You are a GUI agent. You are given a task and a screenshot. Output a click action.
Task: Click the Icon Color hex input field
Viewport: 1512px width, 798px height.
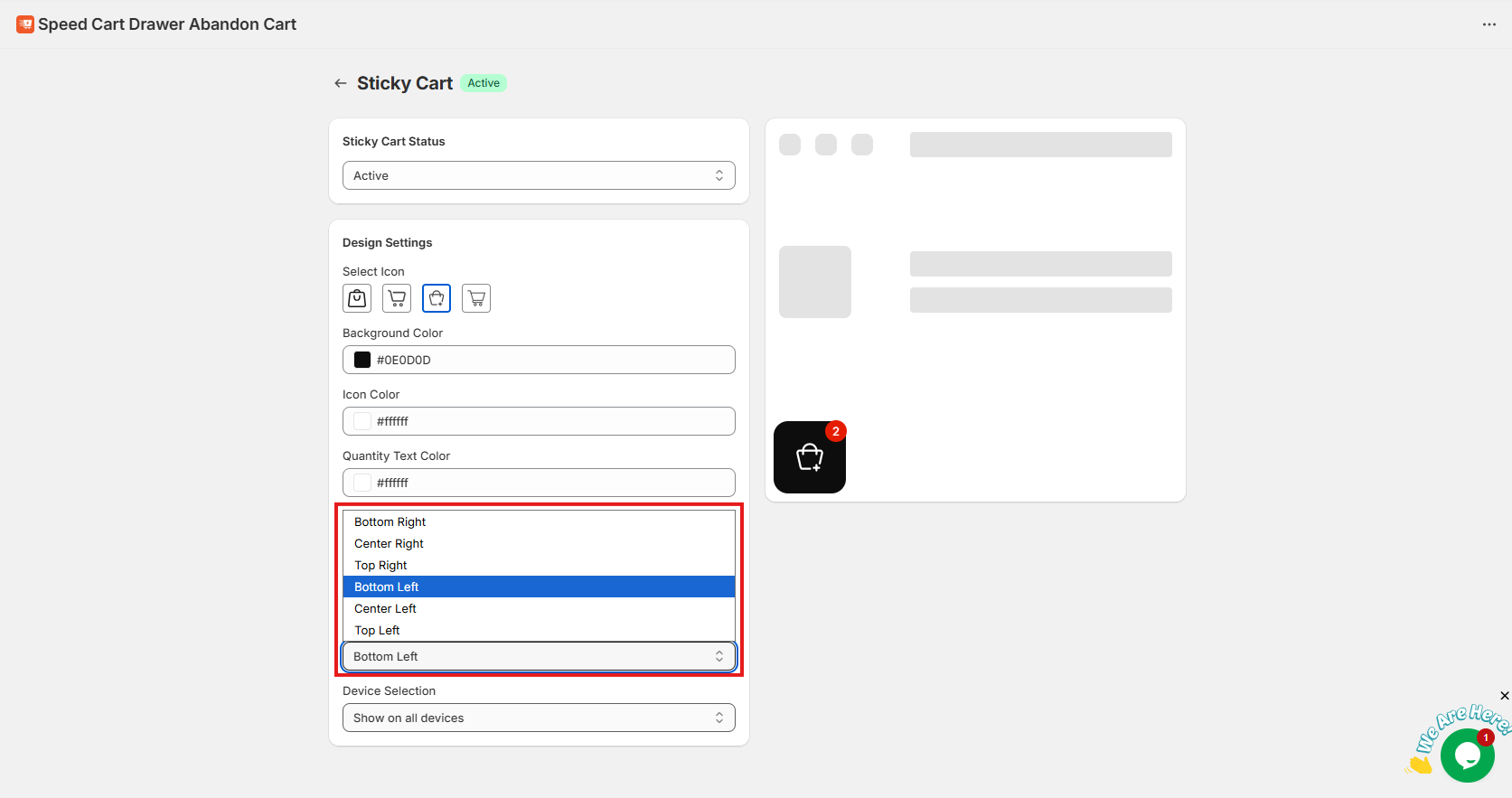[551, 421]
